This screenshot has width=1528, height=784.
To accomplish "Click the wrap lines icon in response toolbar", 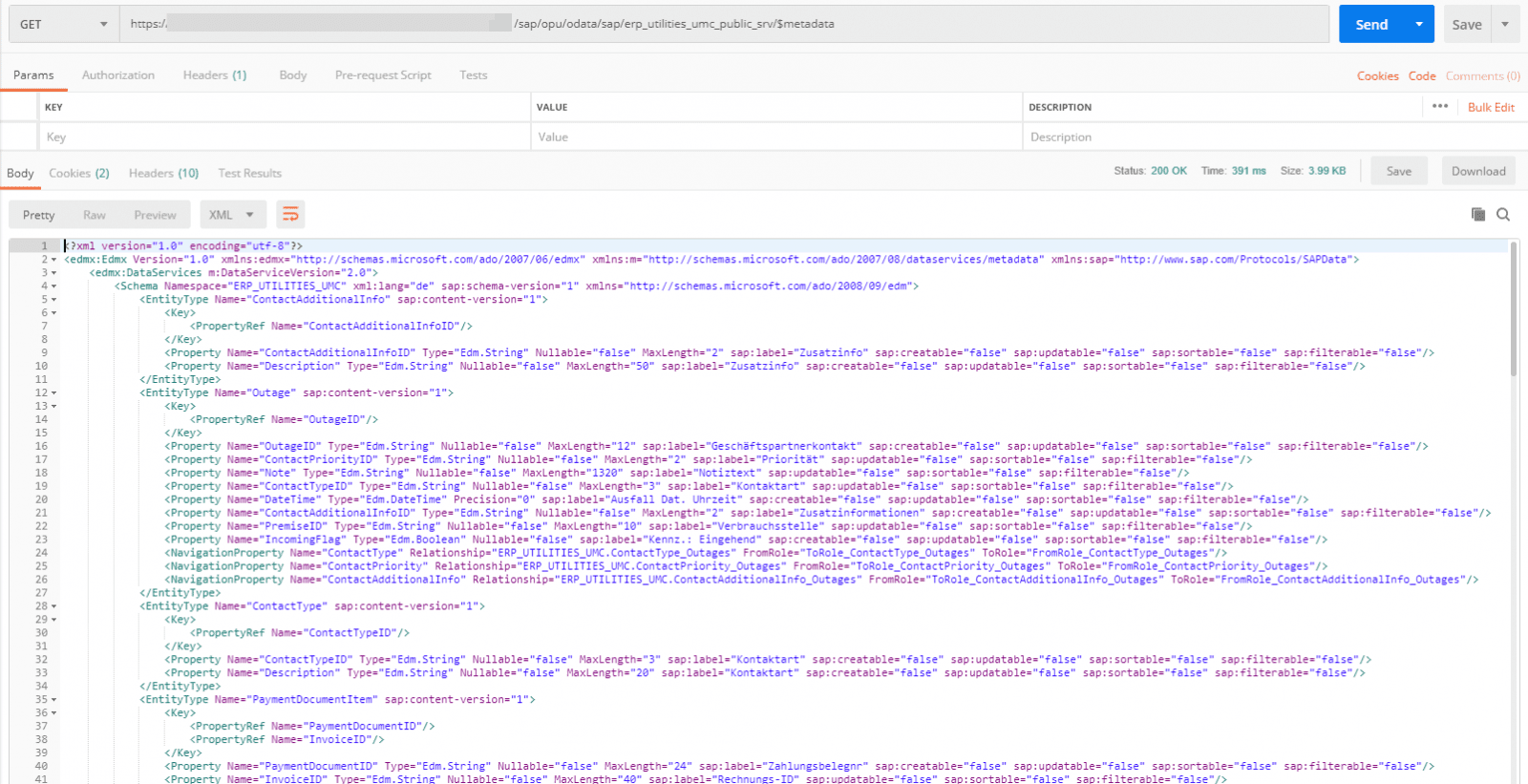I will tap(290, 215).
